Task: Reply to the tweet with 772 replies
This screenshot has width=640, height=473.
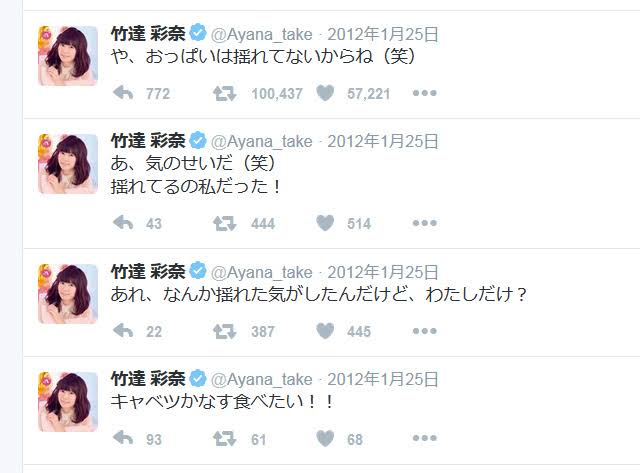Action: click(x=123, y=93)
